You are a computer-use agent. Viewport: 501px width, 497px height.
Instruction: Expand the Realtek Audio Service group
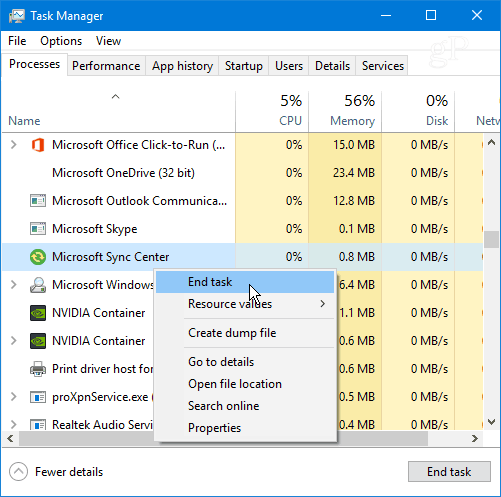(x=13, y=424)
